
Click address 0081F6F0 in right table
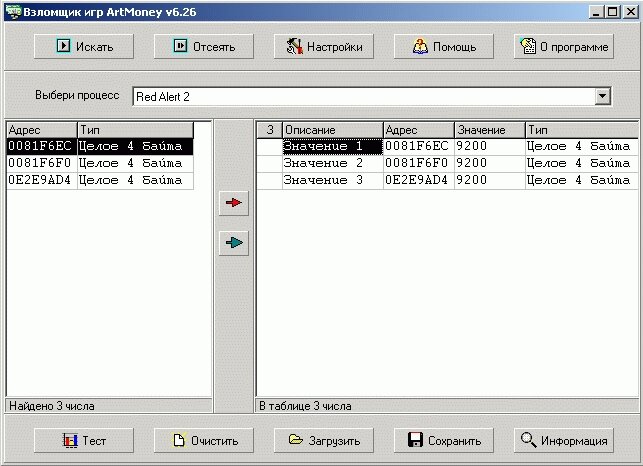pos(419,163)
